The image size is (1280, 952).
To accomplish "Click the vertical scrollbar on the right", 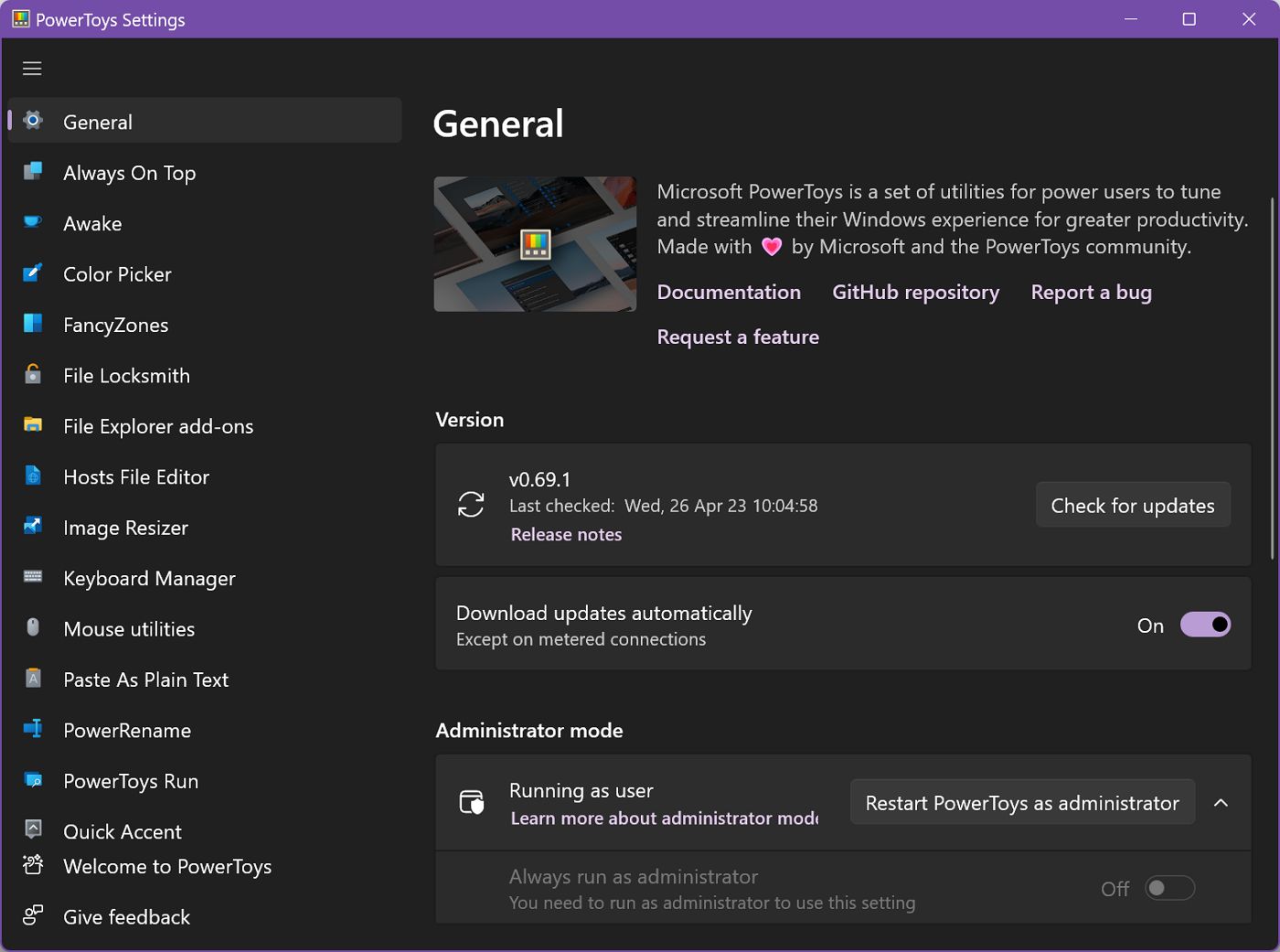I will 1272,378.
